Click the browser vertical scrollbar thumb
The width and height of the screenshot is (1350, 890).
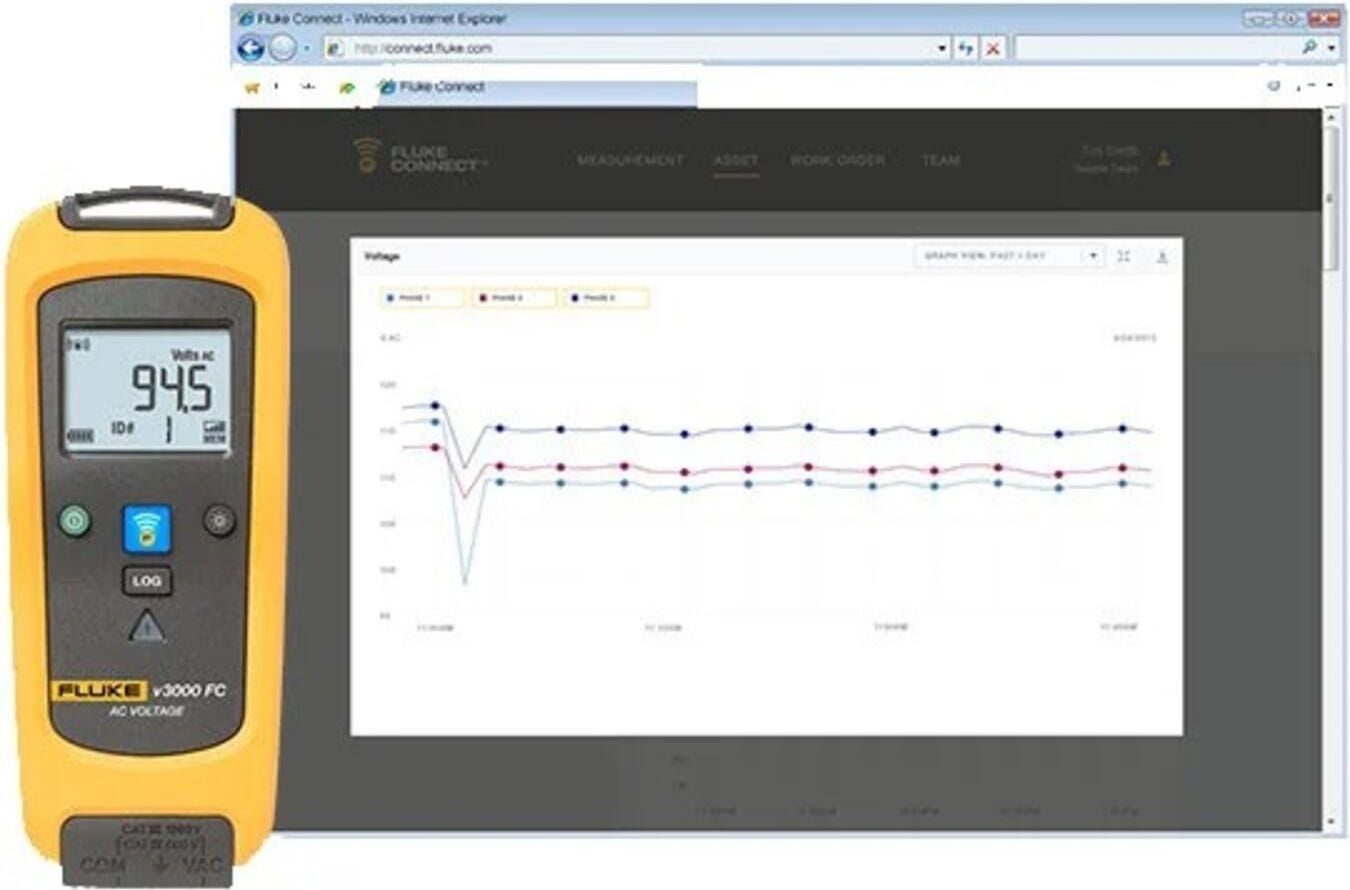(1331, 200)
